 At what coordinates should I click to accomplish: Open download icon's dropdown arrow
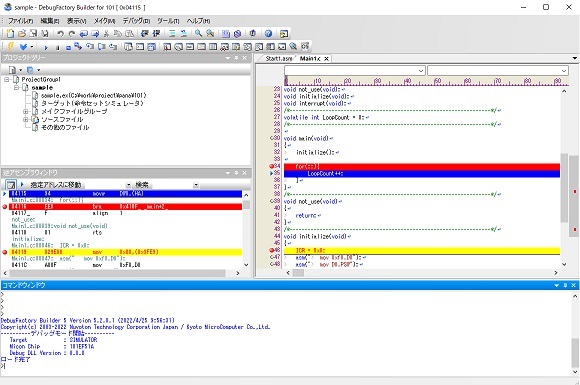[x=31, y=47]
